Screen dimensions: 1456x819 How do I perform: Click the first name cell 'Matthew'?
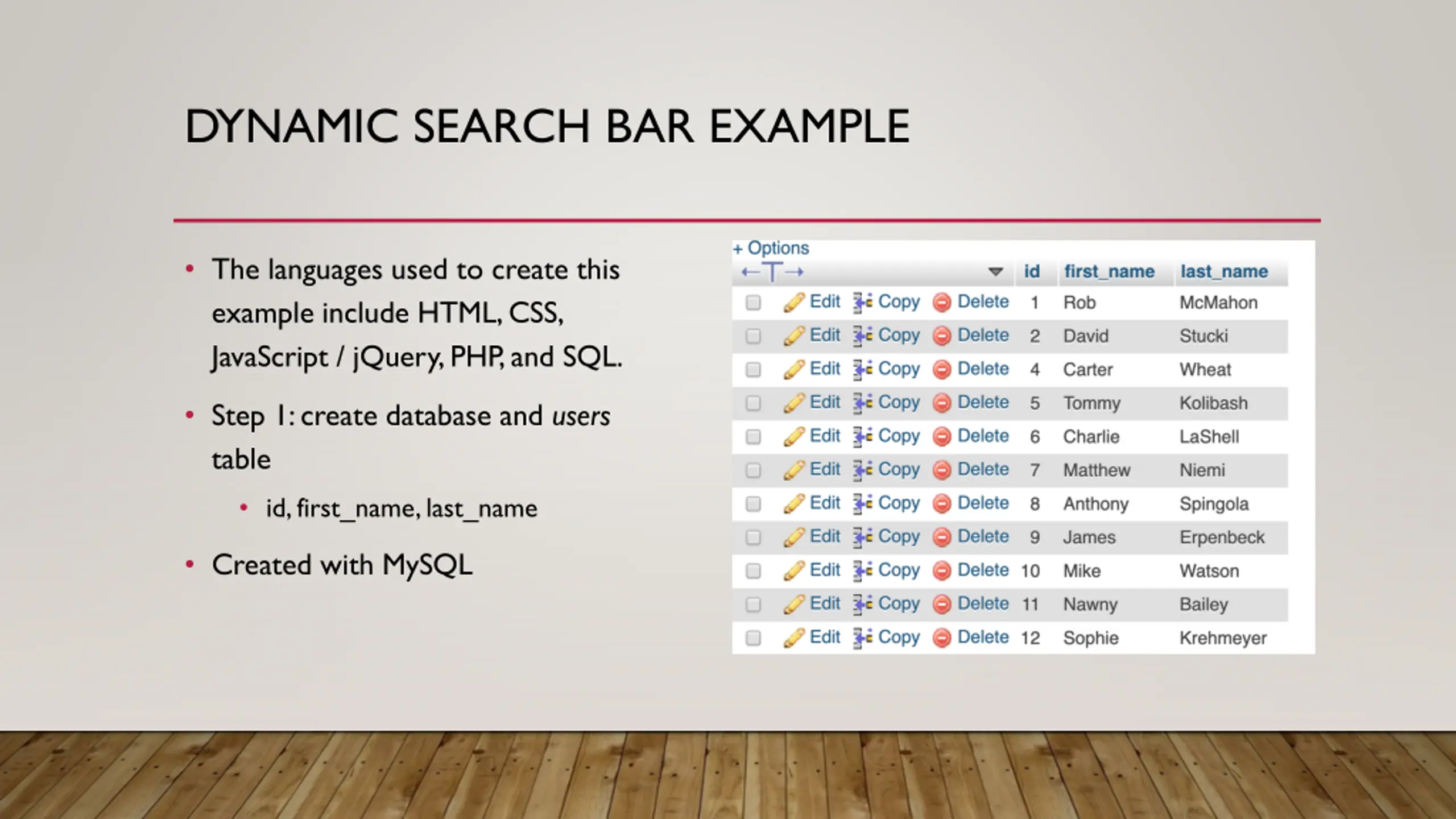click(x=1097, y=470)
